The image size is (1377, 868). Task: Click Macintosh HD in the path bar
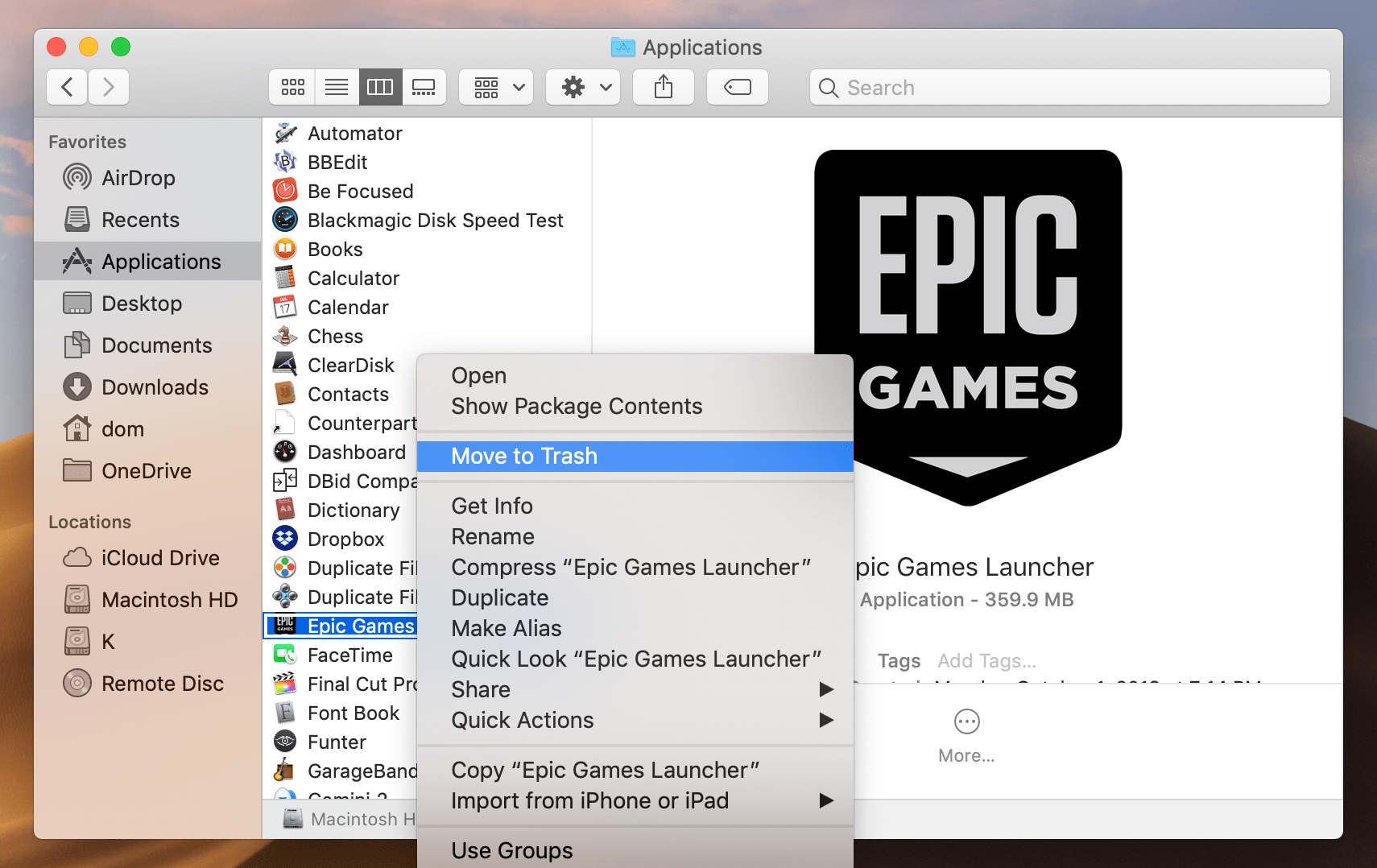click(x=349, y=819)
